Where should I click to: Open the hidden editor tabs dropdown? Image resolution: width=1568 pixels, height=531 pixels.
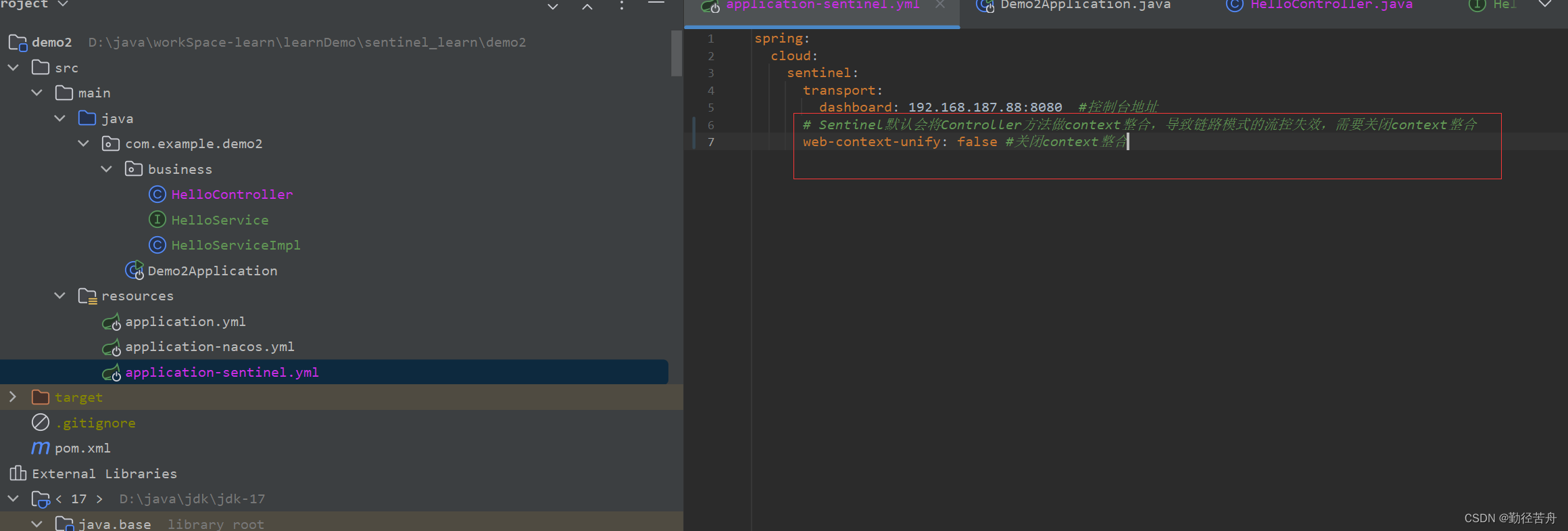coord(1545,5)
